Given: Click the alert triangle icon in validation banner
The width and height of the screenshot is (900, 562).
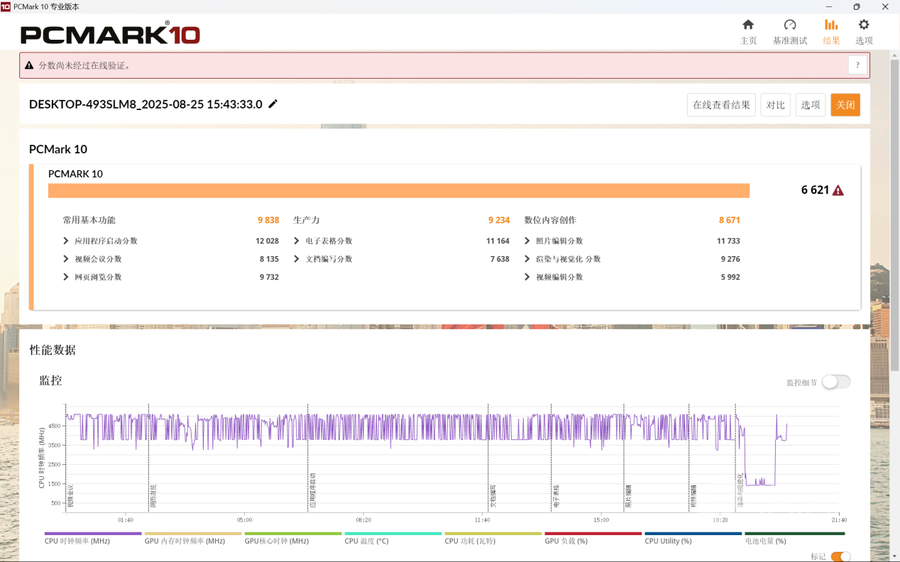Looking at the screenshot, I should (x=29, y=66).
